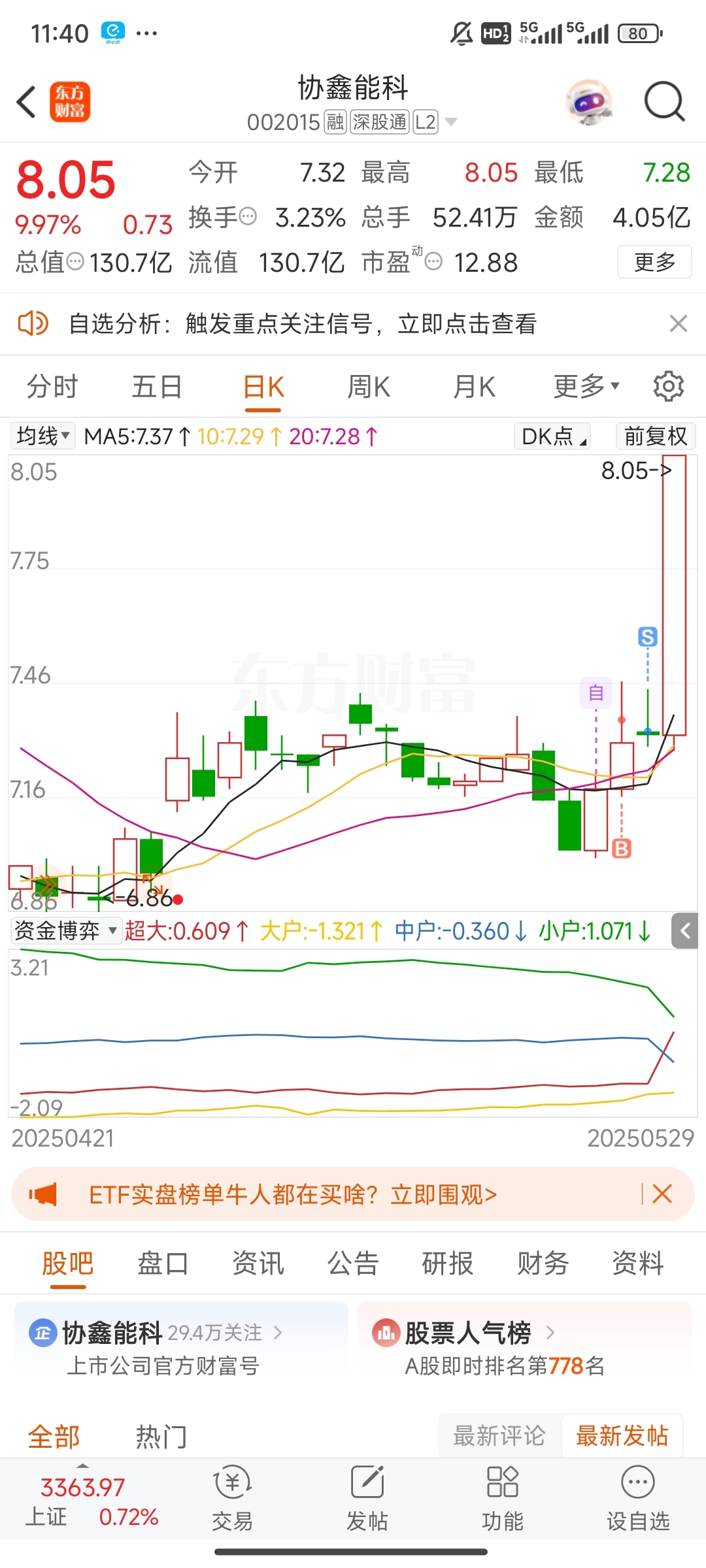Tap the 小户:1.071 value
The image size is (706, 1568).
pos(595,930)
